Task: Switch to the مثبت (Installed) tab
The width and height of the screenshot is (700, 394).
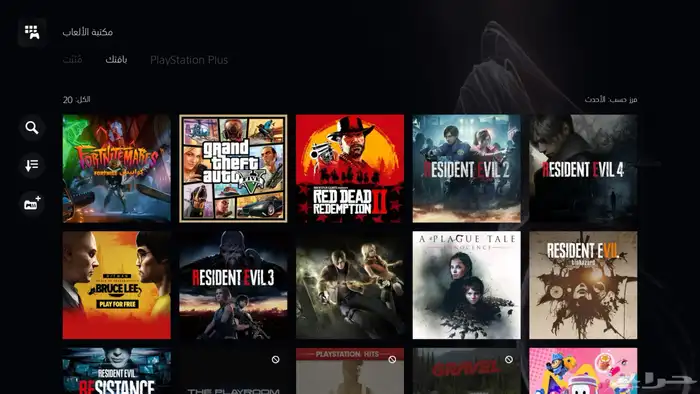Action: (x=72, y=59)
